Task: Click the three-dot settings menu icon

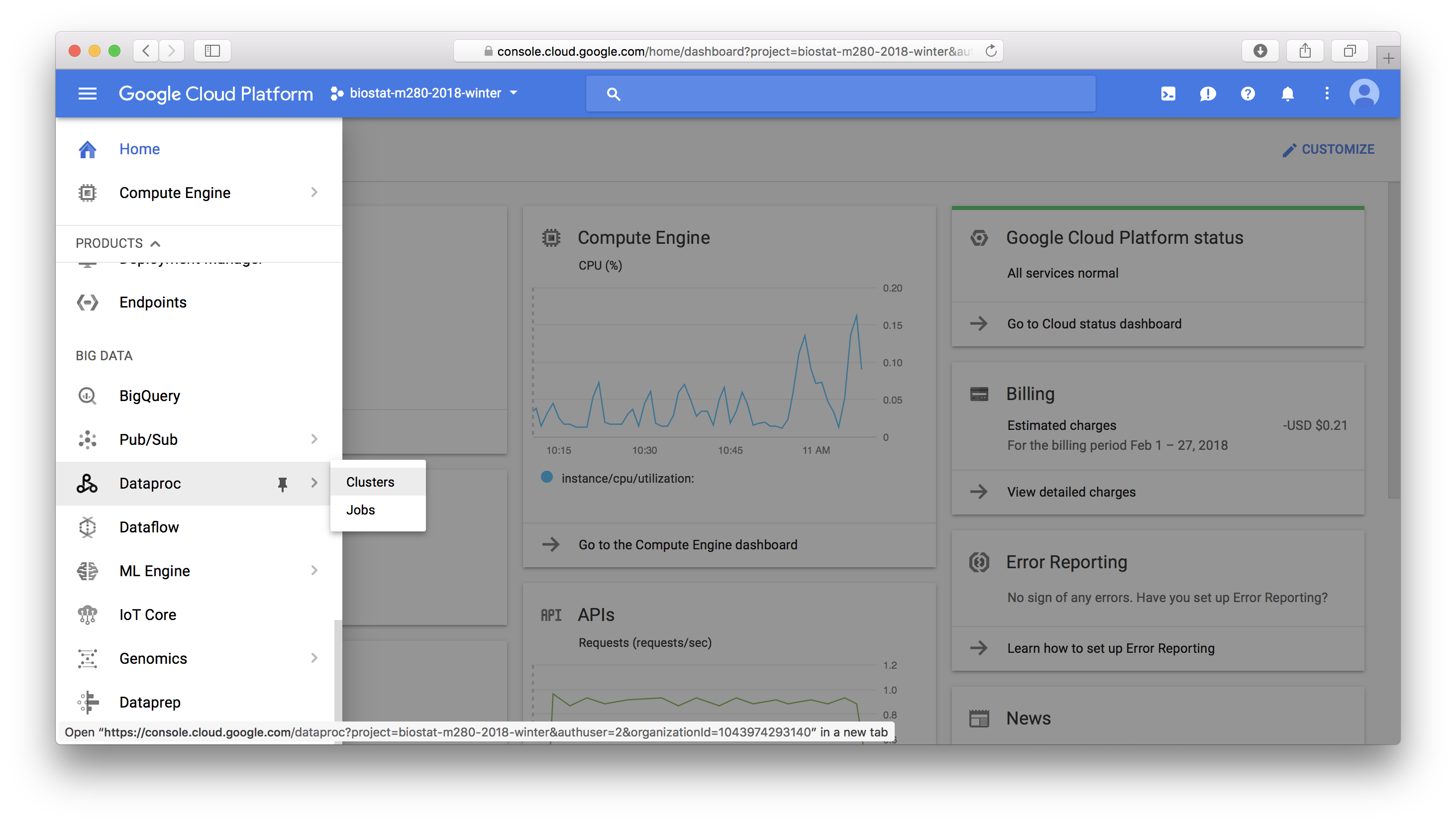Action: 1327,94
